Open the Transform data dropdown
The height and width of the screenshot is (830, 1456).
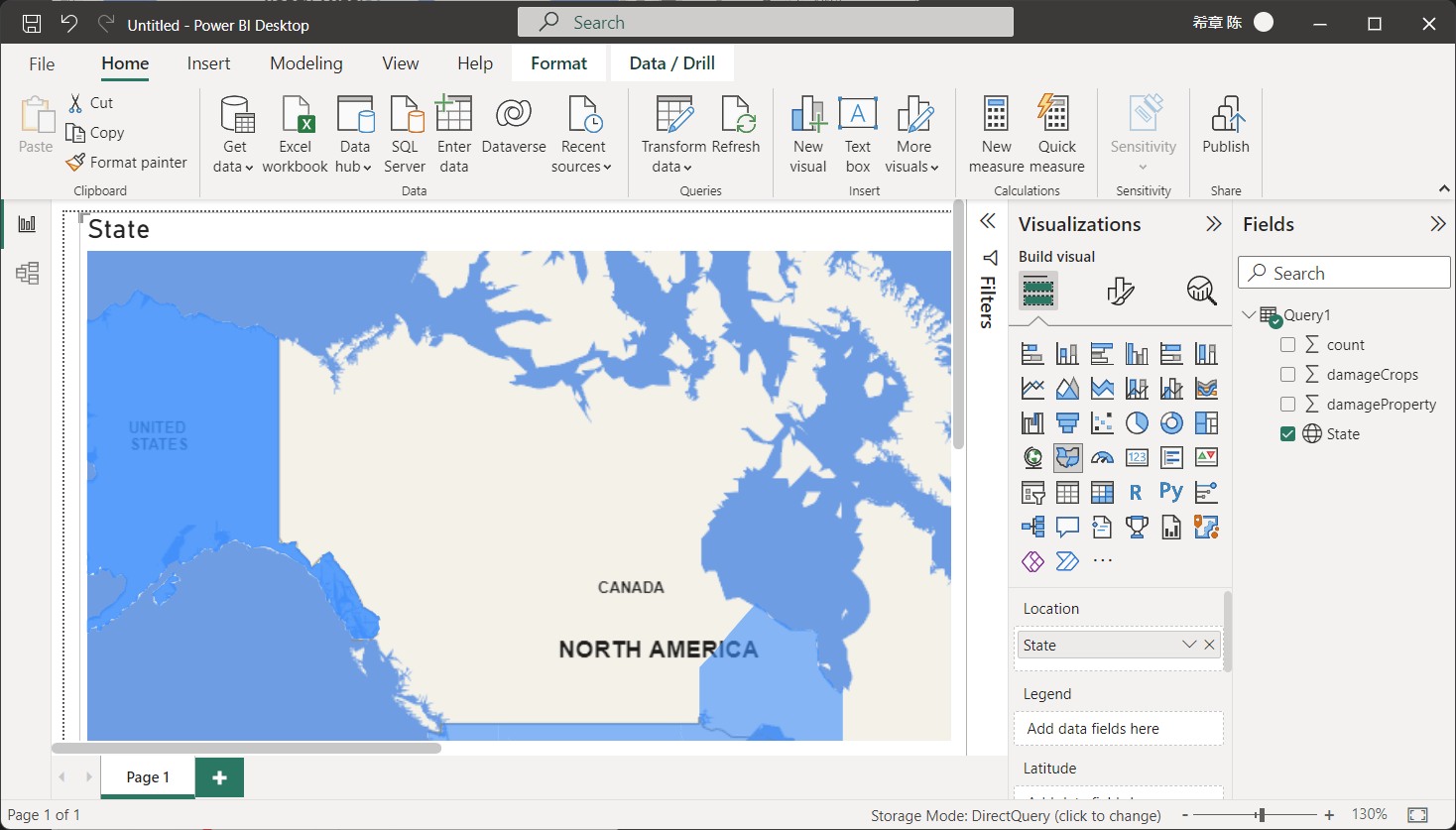click(673, 135)
